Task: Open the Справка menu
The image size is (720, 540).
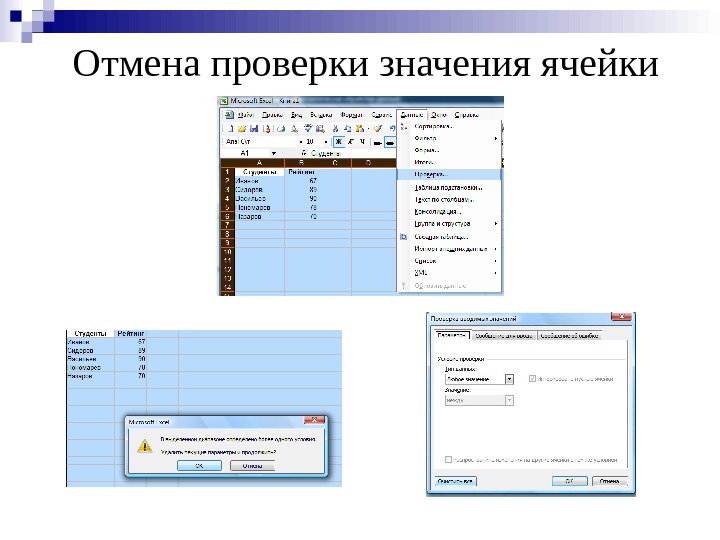Action: 467,115
